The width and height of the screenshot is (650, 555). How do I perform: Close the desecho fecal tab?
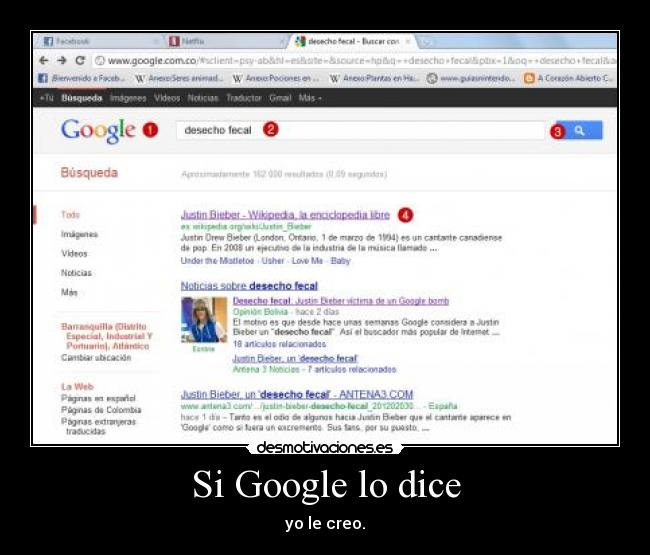(407, 41)
